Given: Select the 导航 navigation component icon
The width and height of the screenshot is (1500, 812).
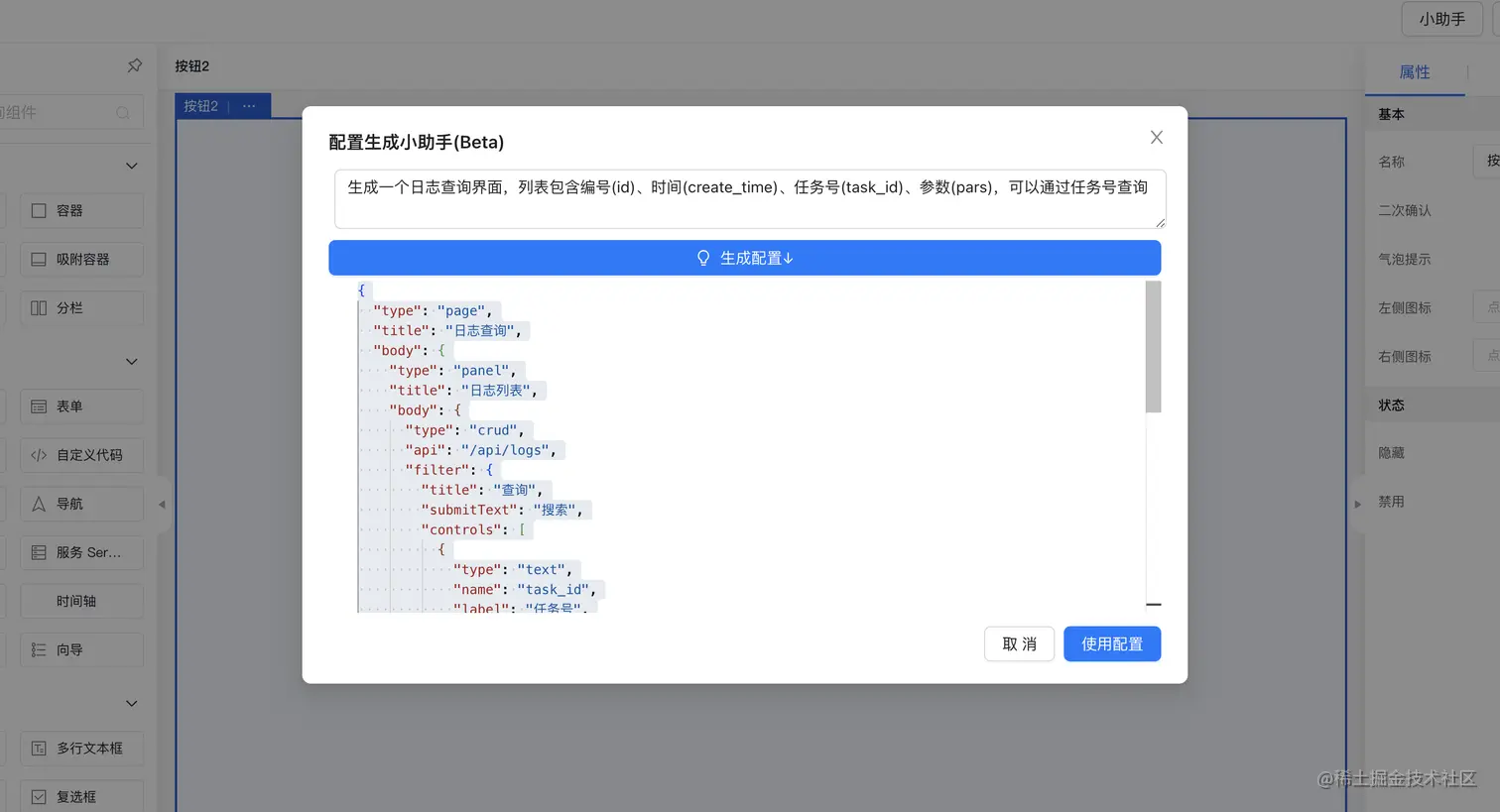Looking at the screenshot, I should pos(39,504).
